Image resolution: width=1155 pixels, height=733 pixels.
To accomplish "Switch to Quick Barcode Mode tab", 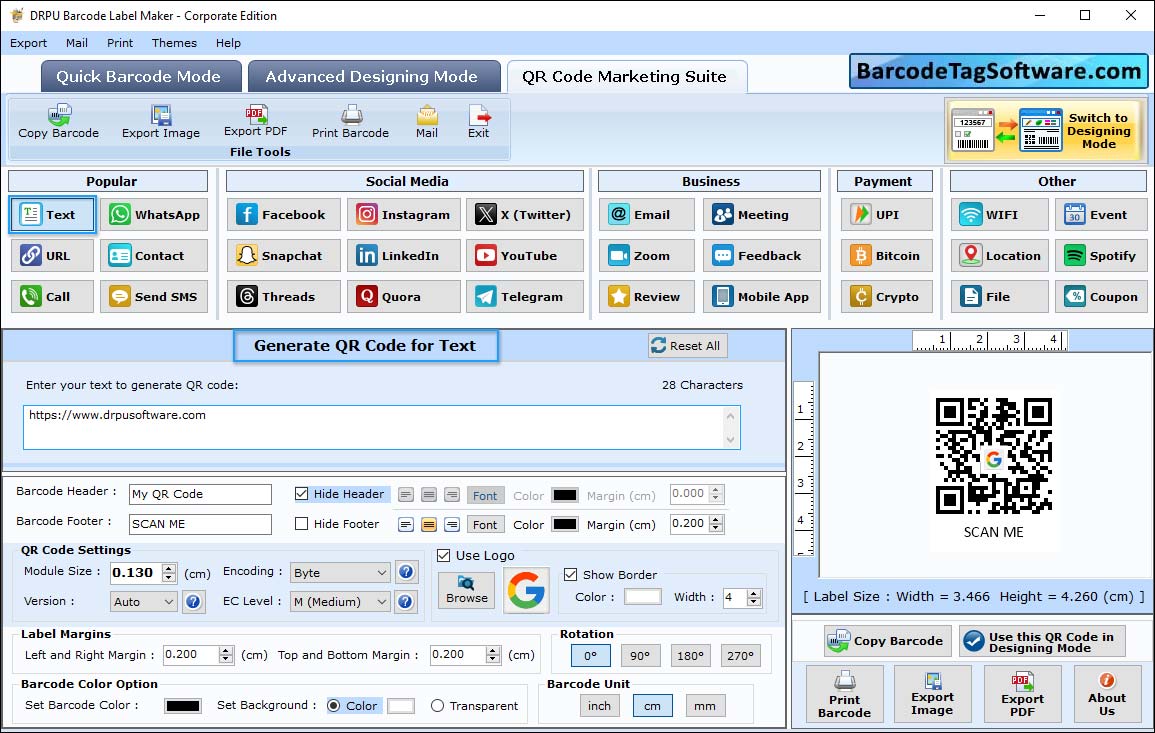I will pos(141,77).
